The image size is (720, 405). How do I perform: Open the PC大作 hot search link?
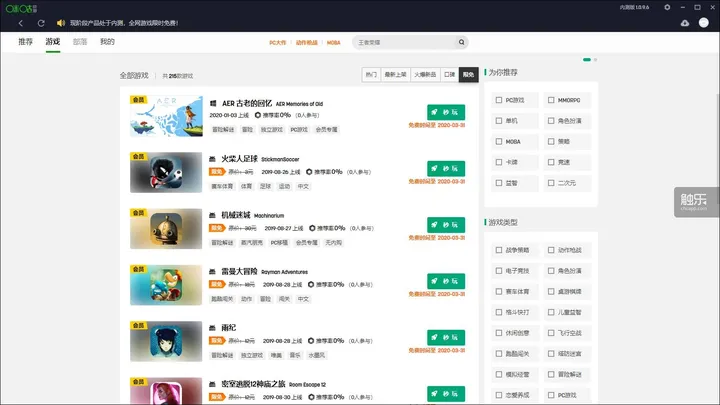[277, 43]
